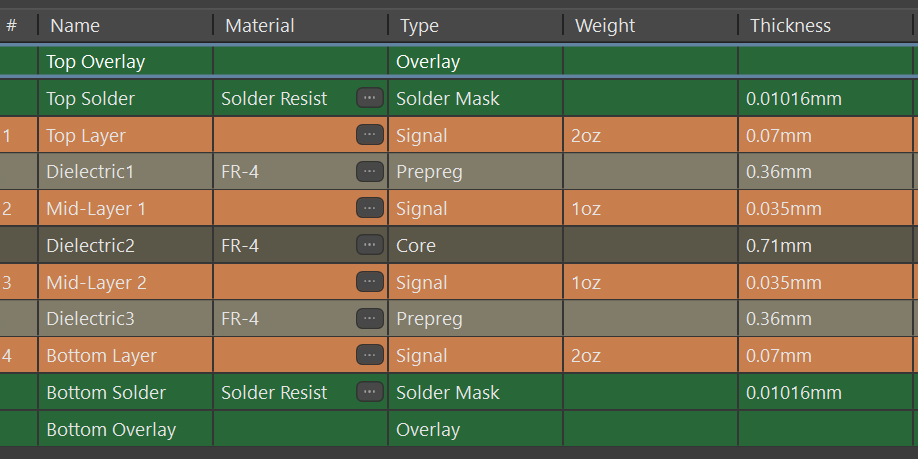Click the Bottom Overlay layer name
The image size is (918, 459).
click(111, 429)
